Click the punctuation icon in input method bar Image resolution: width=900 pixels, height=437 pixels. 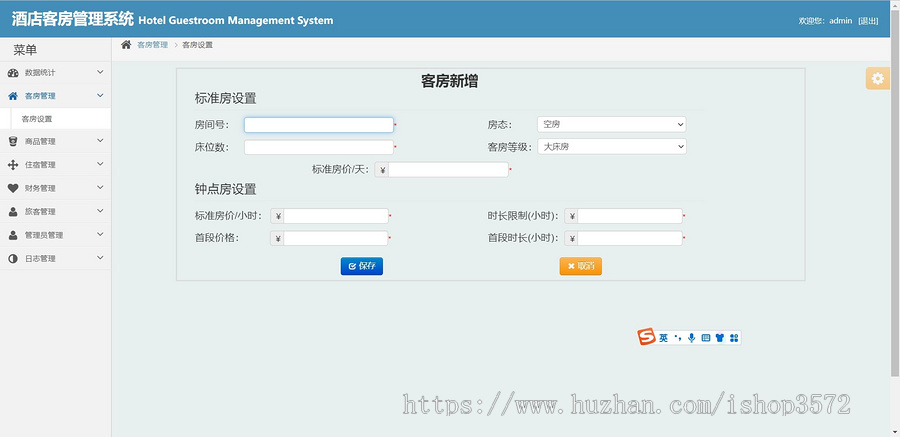point(677,338)
